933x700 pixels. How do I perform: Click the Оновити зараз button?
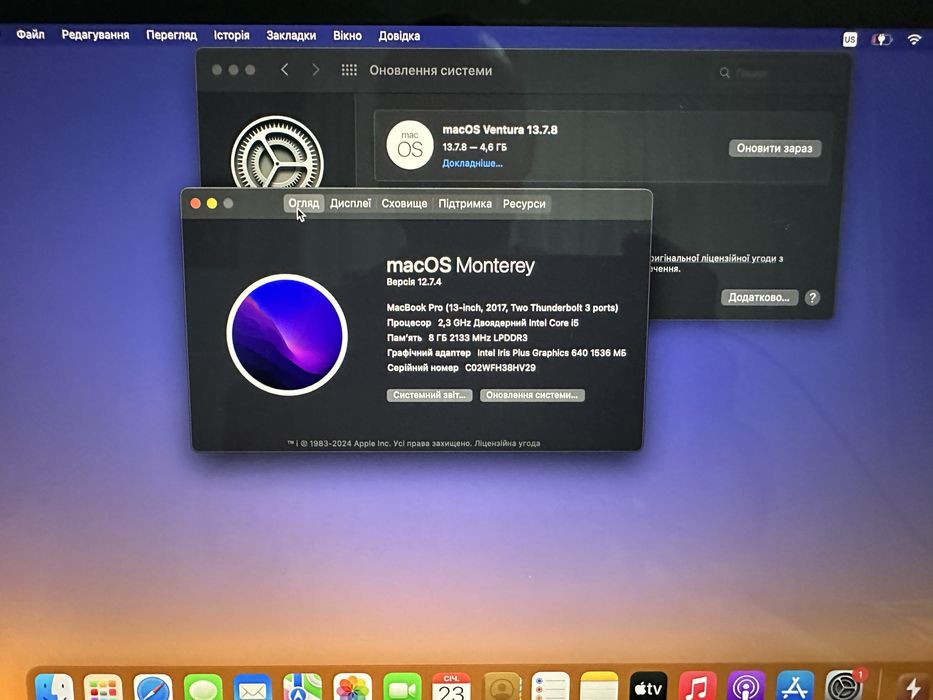click(x=775, y=148)
